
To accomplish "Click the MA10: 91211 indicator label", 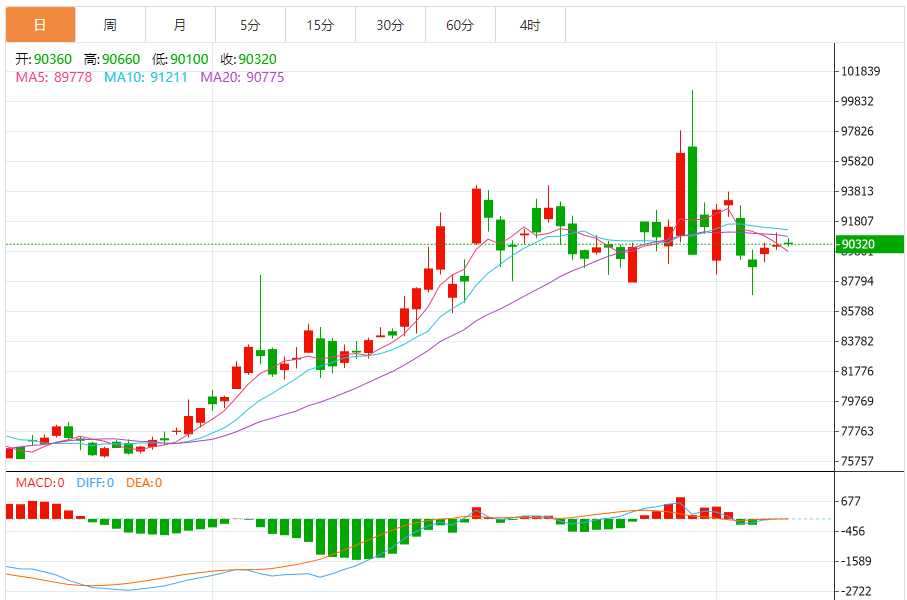I will (146, 77).
